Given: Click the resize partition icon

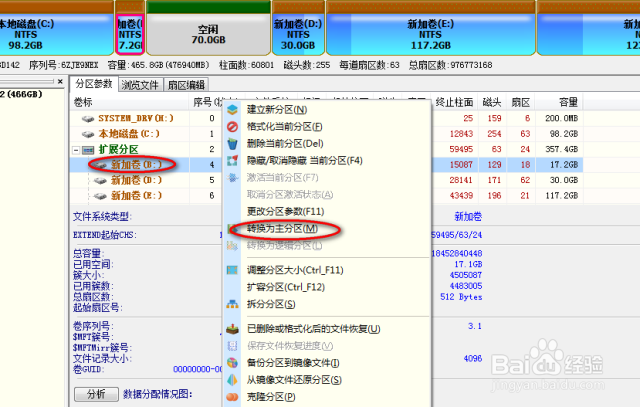Looking at the screenshot, I should click(x=232, y=270).
